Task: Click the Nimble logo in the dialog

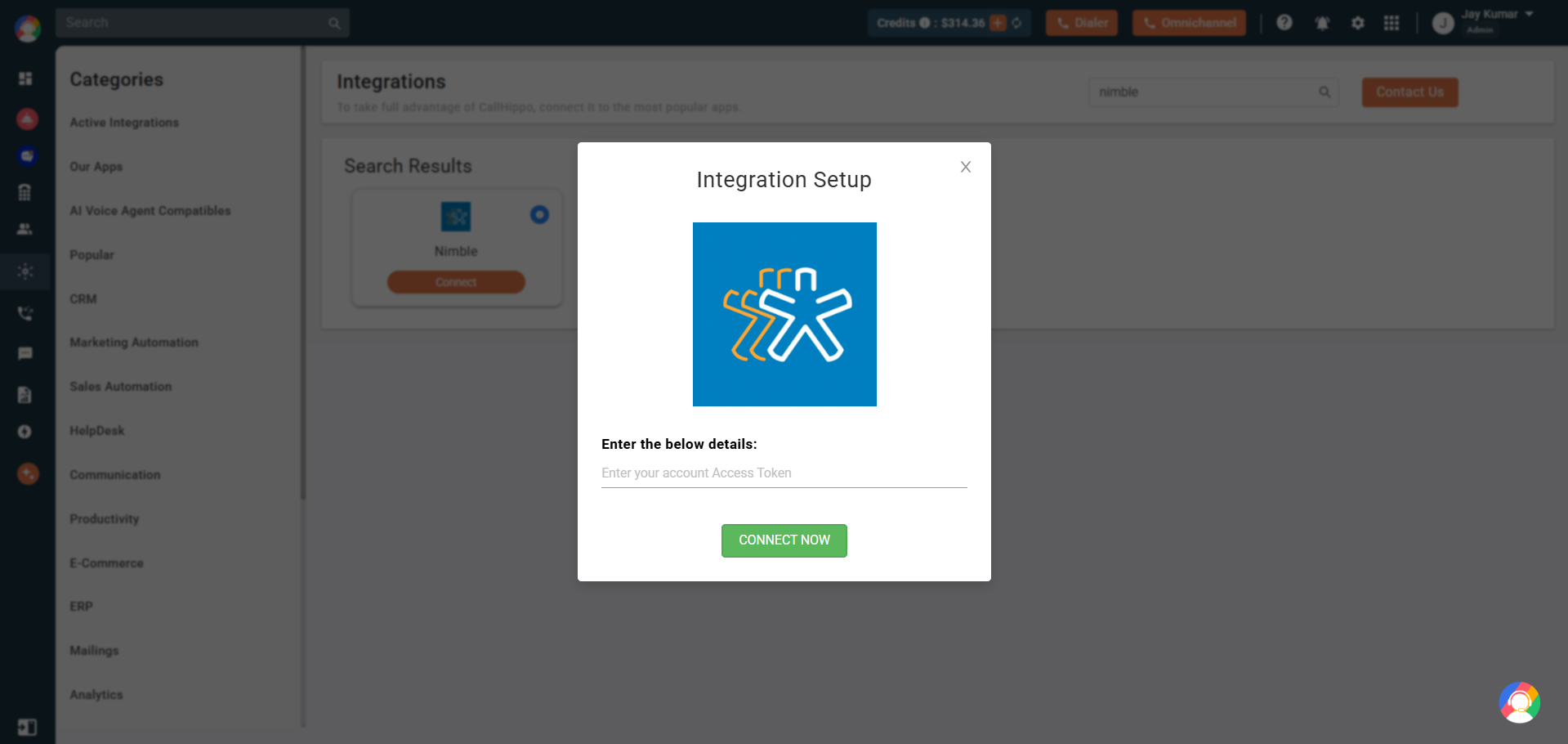Action: click(784, 314)
